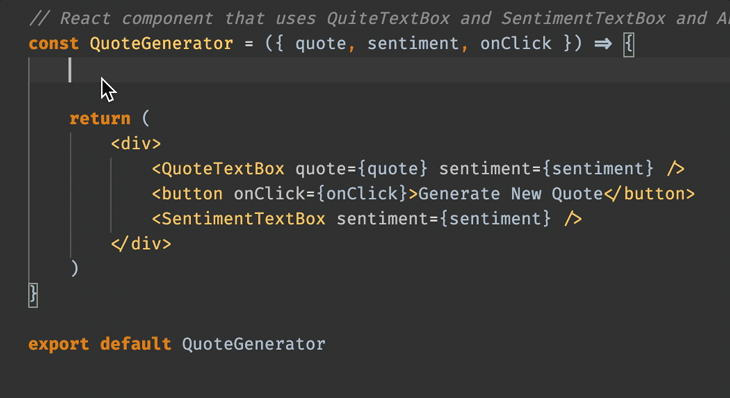Click the return keyword

click(100, 119)
